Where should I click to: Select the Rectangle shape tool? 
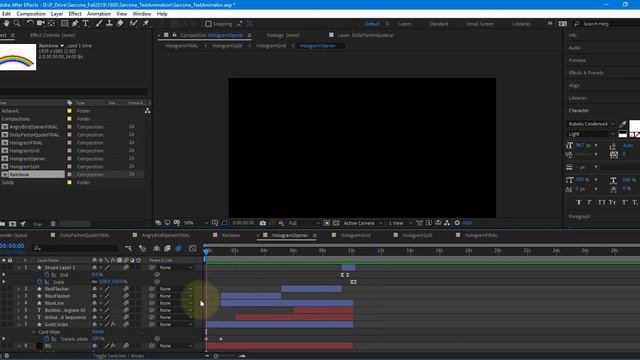point(64,23)
